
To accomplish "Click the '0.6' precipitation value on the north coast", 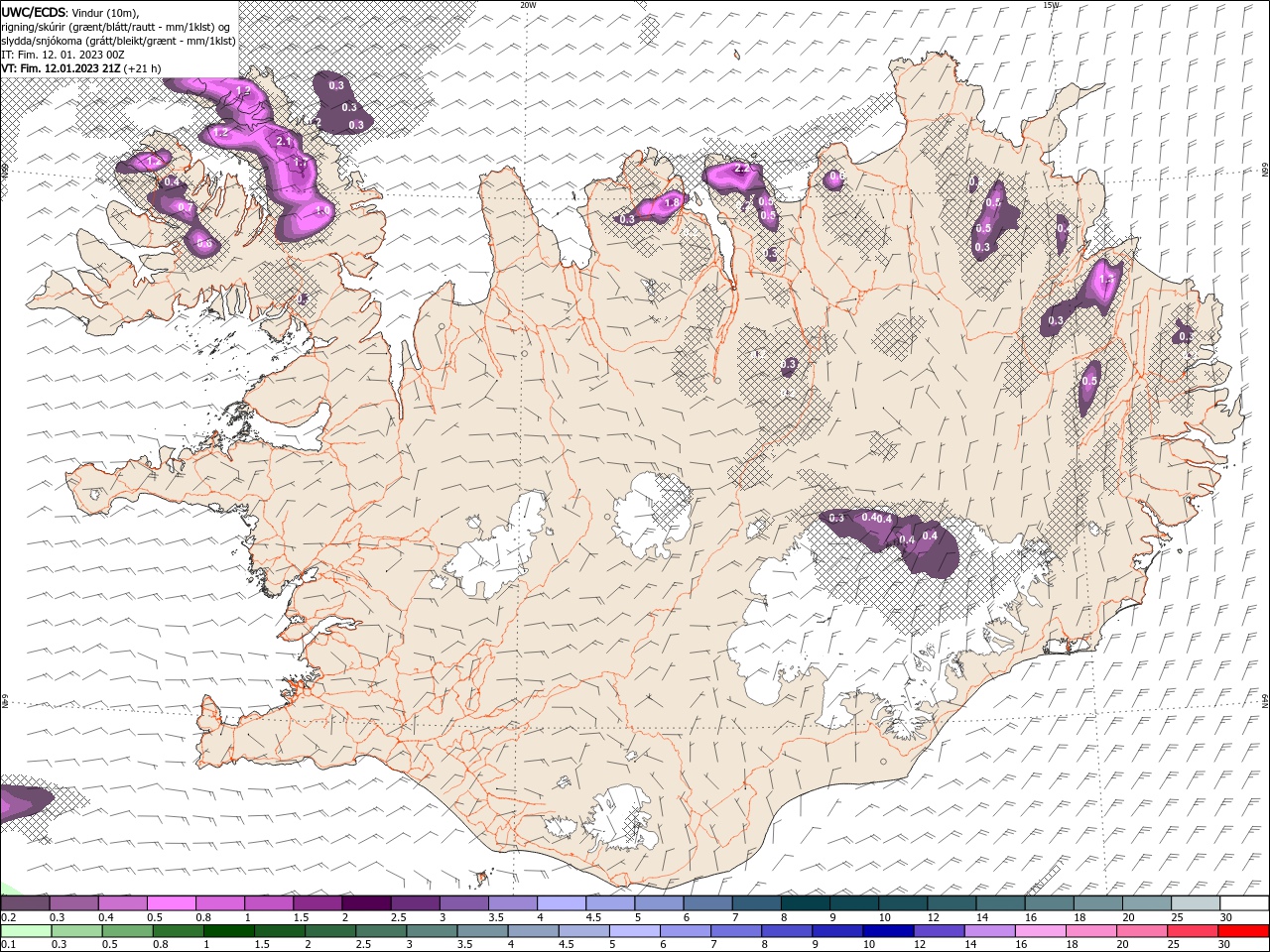I will pyautogui.click(x=836, y=178).
